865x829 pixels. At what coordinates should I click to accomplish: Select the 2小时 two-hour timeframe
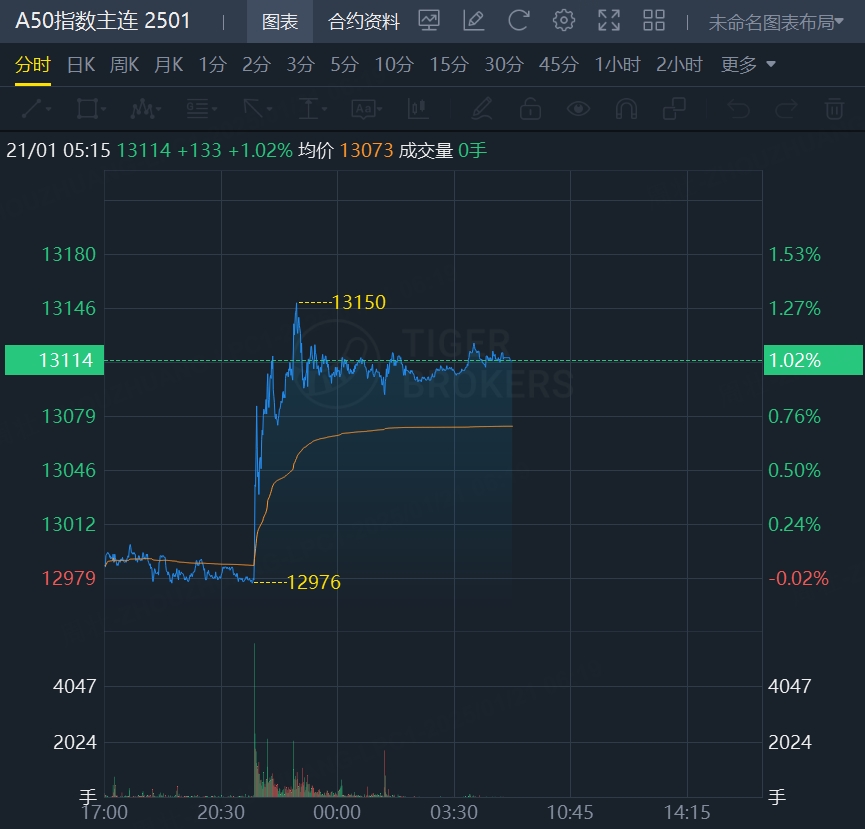pos(679,65)
